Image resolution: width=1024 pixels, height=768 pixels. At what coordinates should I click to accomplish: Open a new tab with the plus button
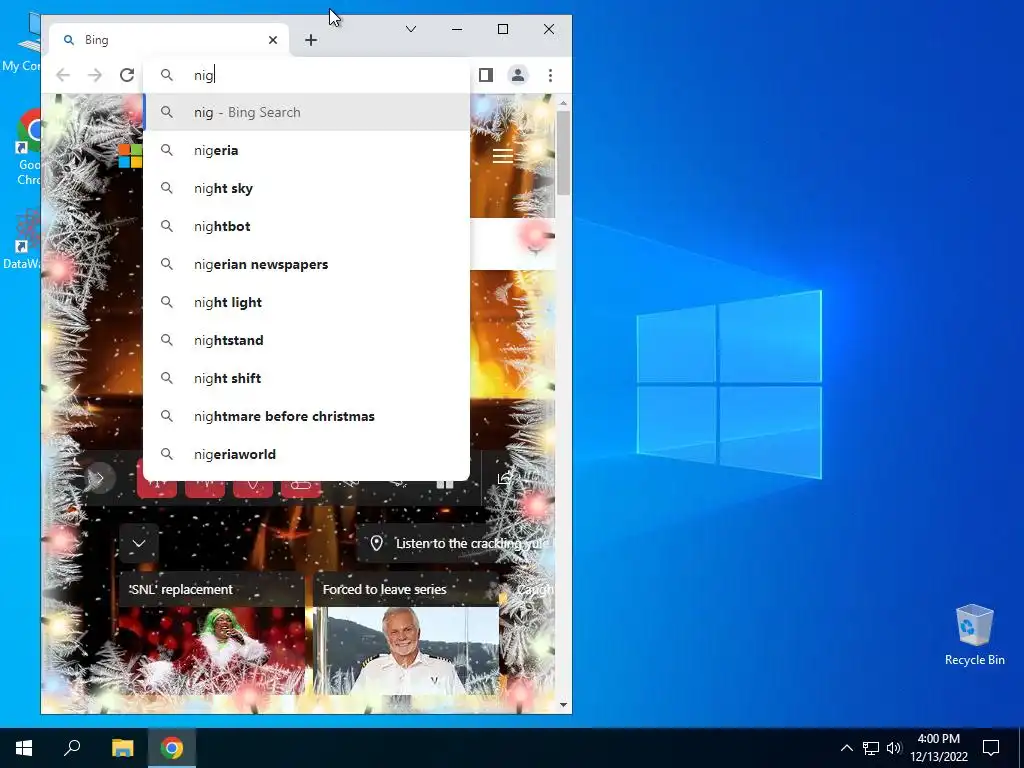pyautogui.click(x=311, y=40)
